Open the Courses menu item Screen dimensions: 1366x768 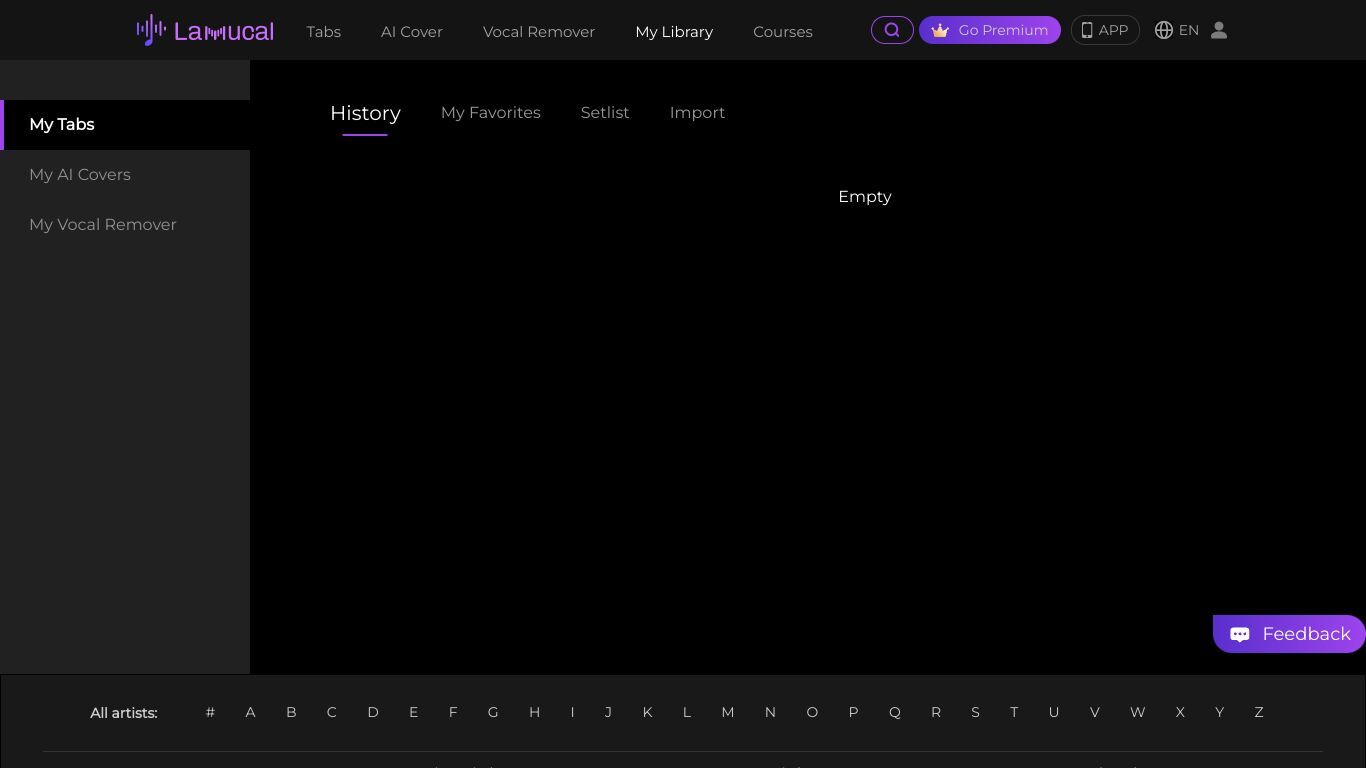(783, 32)
